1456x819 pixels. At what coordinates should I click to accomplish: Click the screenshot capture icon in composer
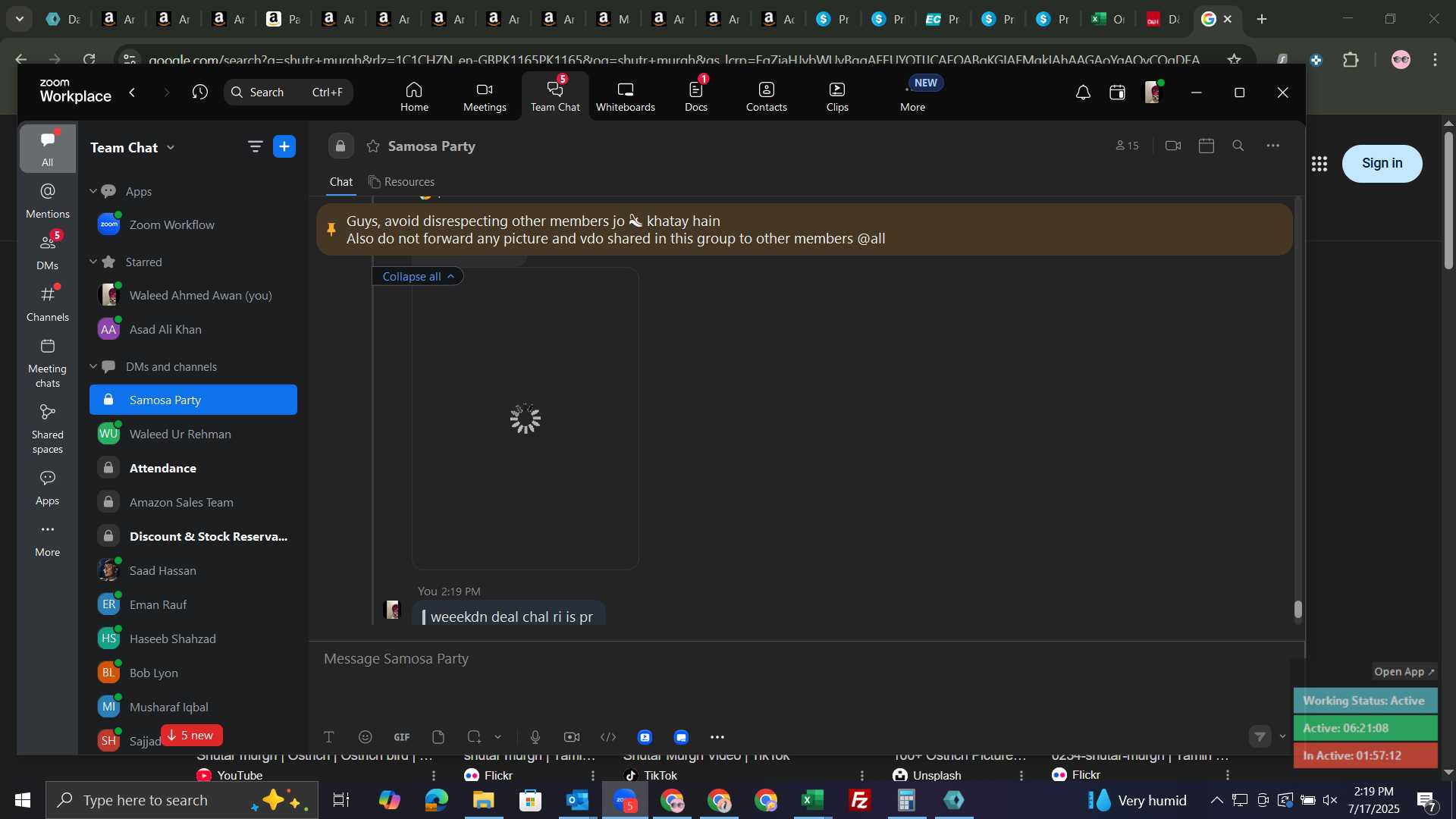click(475, 737)
